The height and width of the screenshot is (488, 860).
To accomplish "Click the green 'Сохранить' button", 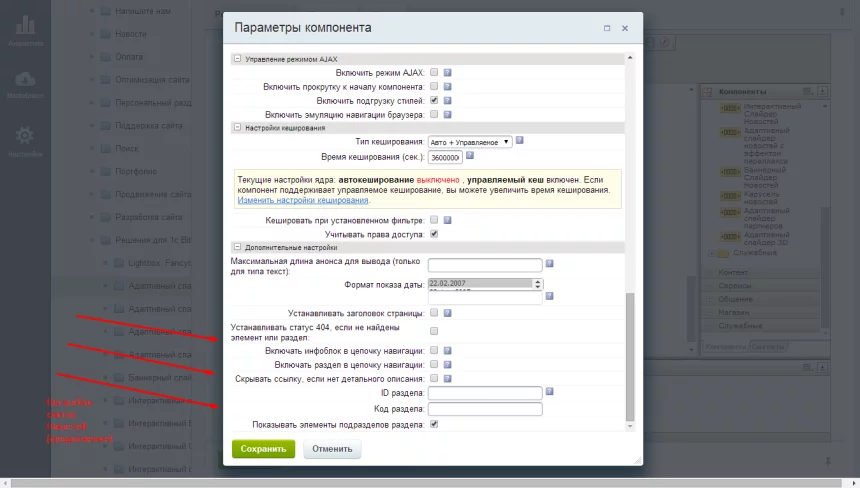I will 263,449.
